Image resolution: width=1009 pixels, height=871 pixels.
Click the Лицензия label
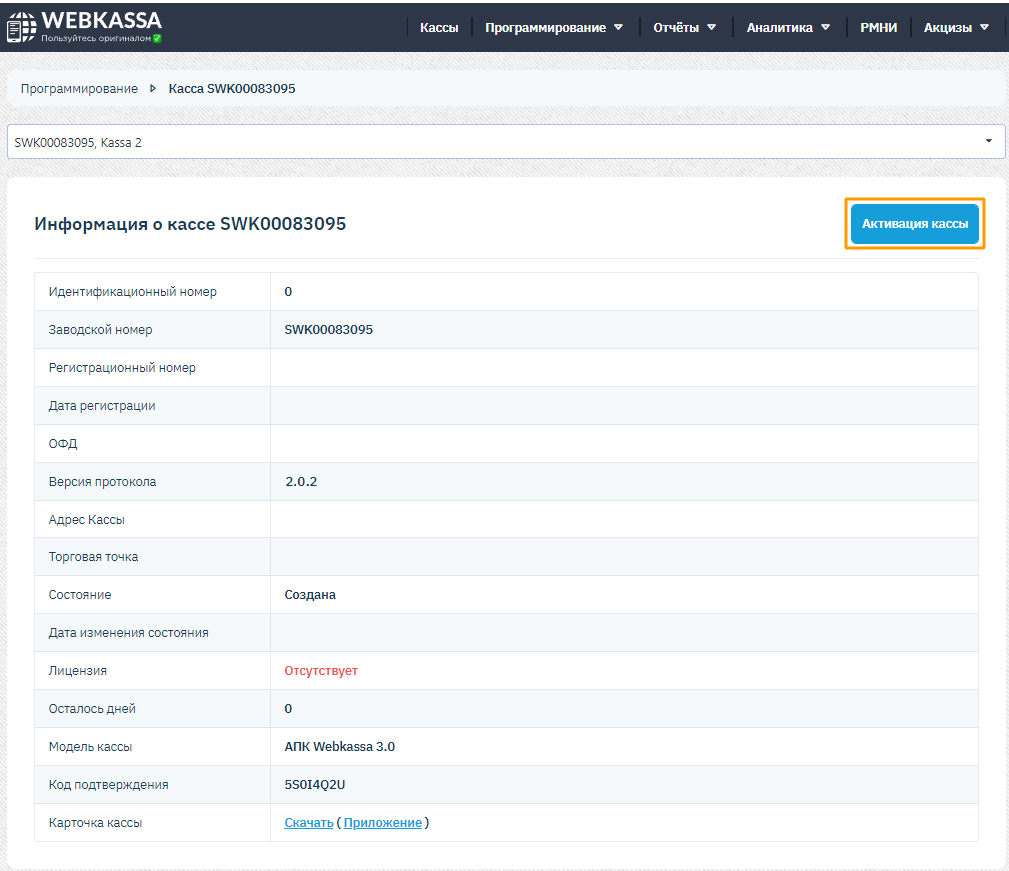(78, 671)
